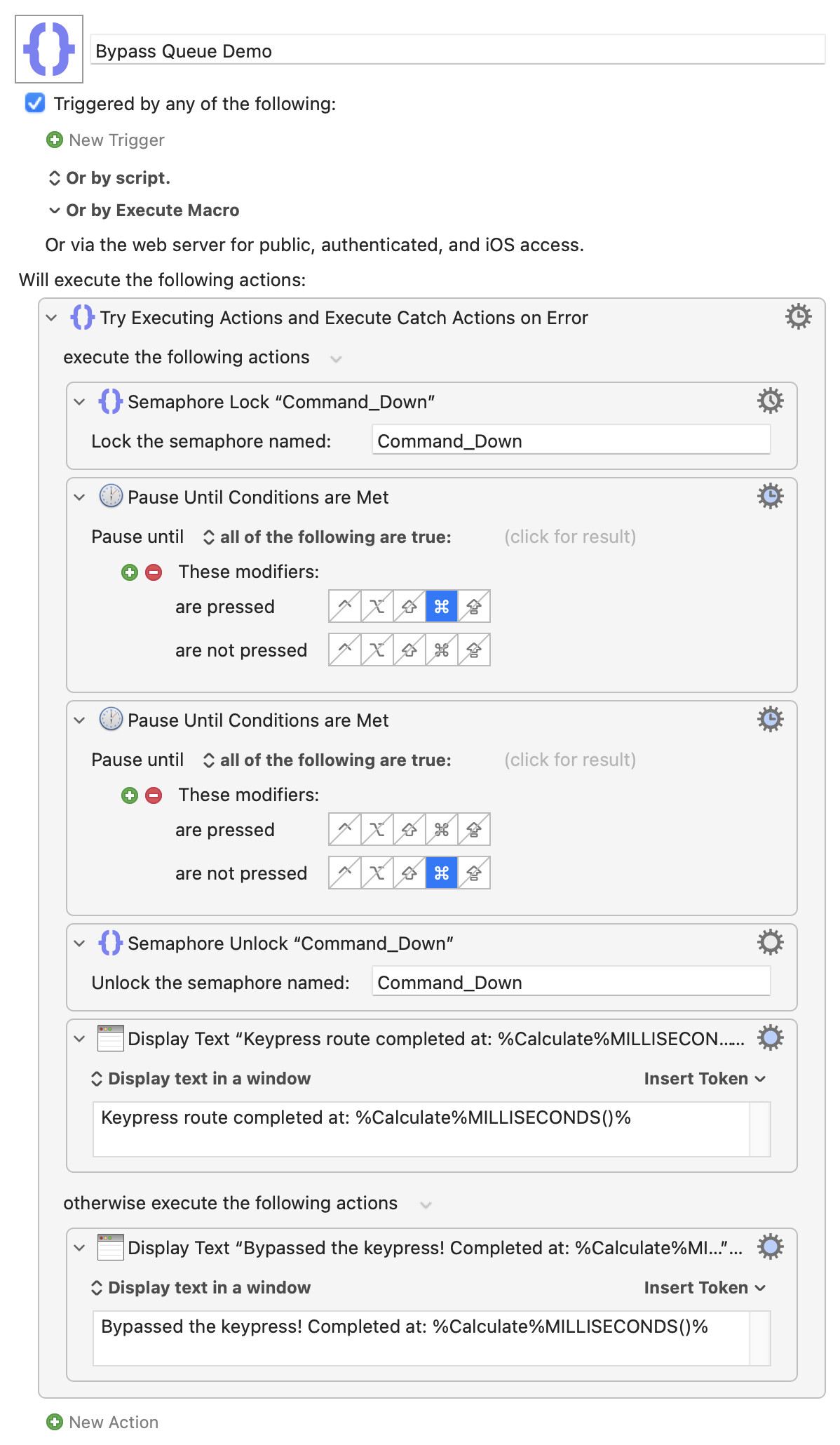Open gear menu on Semaphore Unlock action
The height and width of the screenshot is (1445, 840).
click(770, 943)
